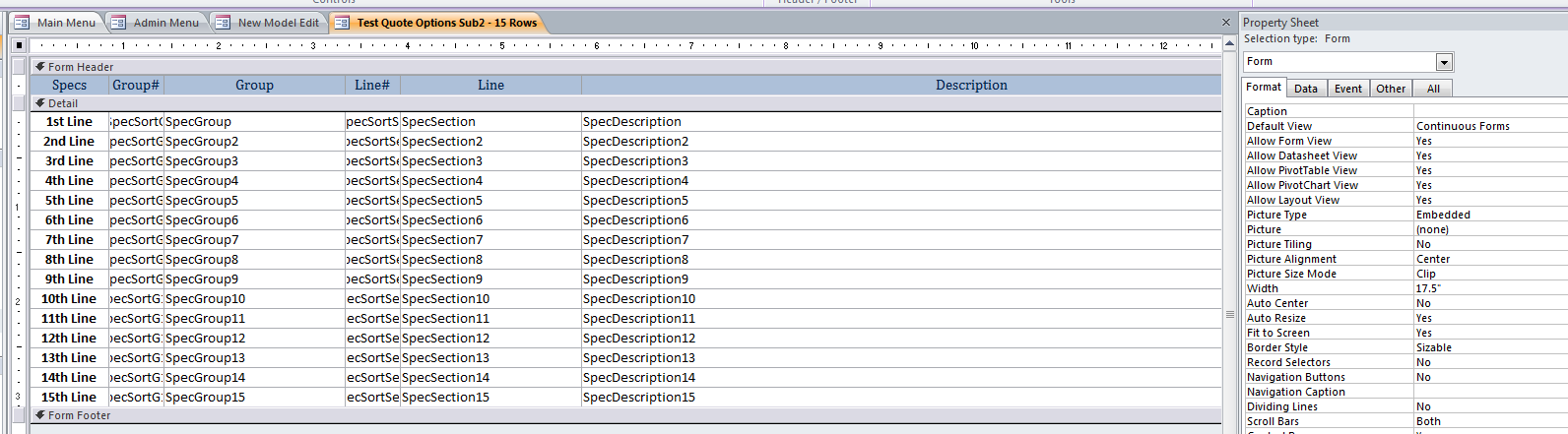Click the Picture Tiling value No

(x=1490, y=244)
